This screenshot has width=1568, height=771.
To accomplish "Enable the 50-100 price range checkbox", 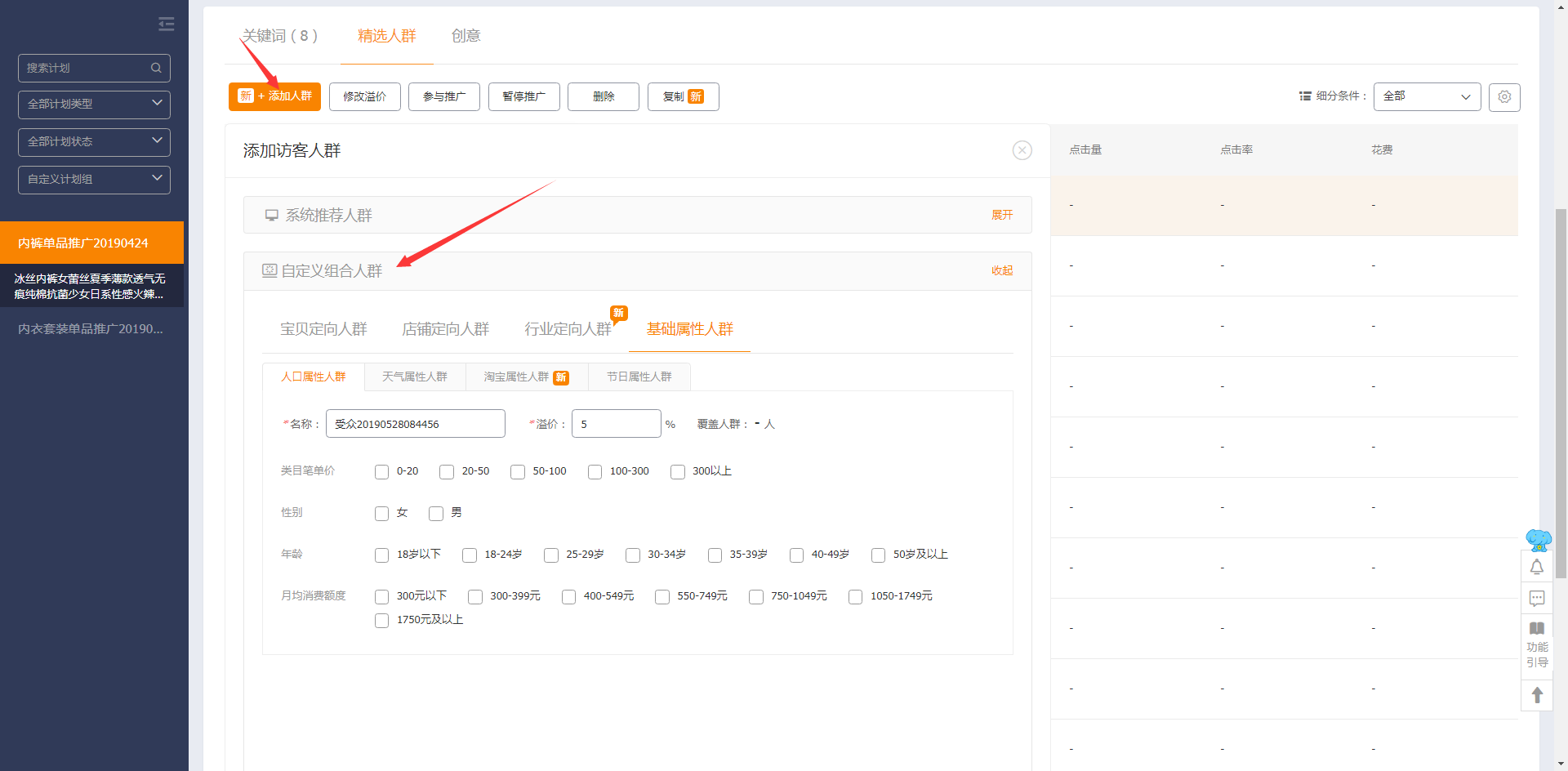I will point(518,472).
